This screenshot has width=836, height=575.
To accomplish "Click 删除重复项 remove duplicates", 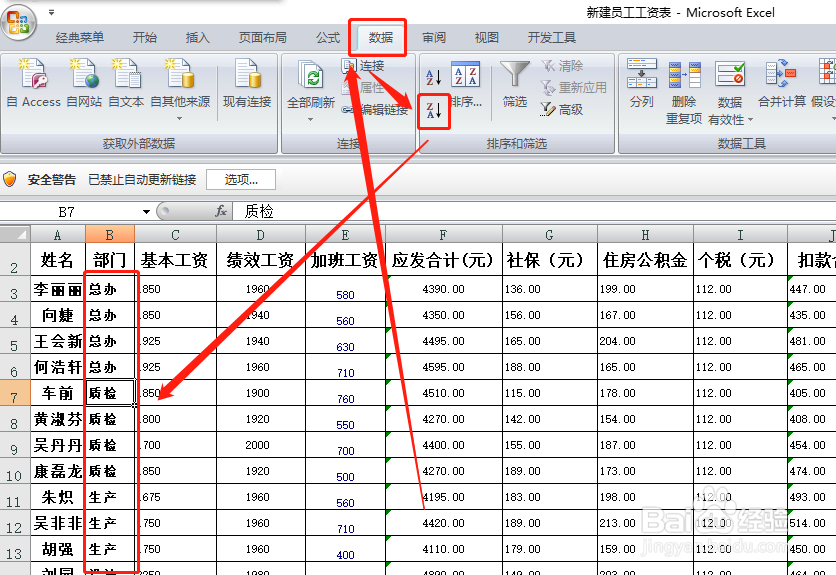I will 684,92.
